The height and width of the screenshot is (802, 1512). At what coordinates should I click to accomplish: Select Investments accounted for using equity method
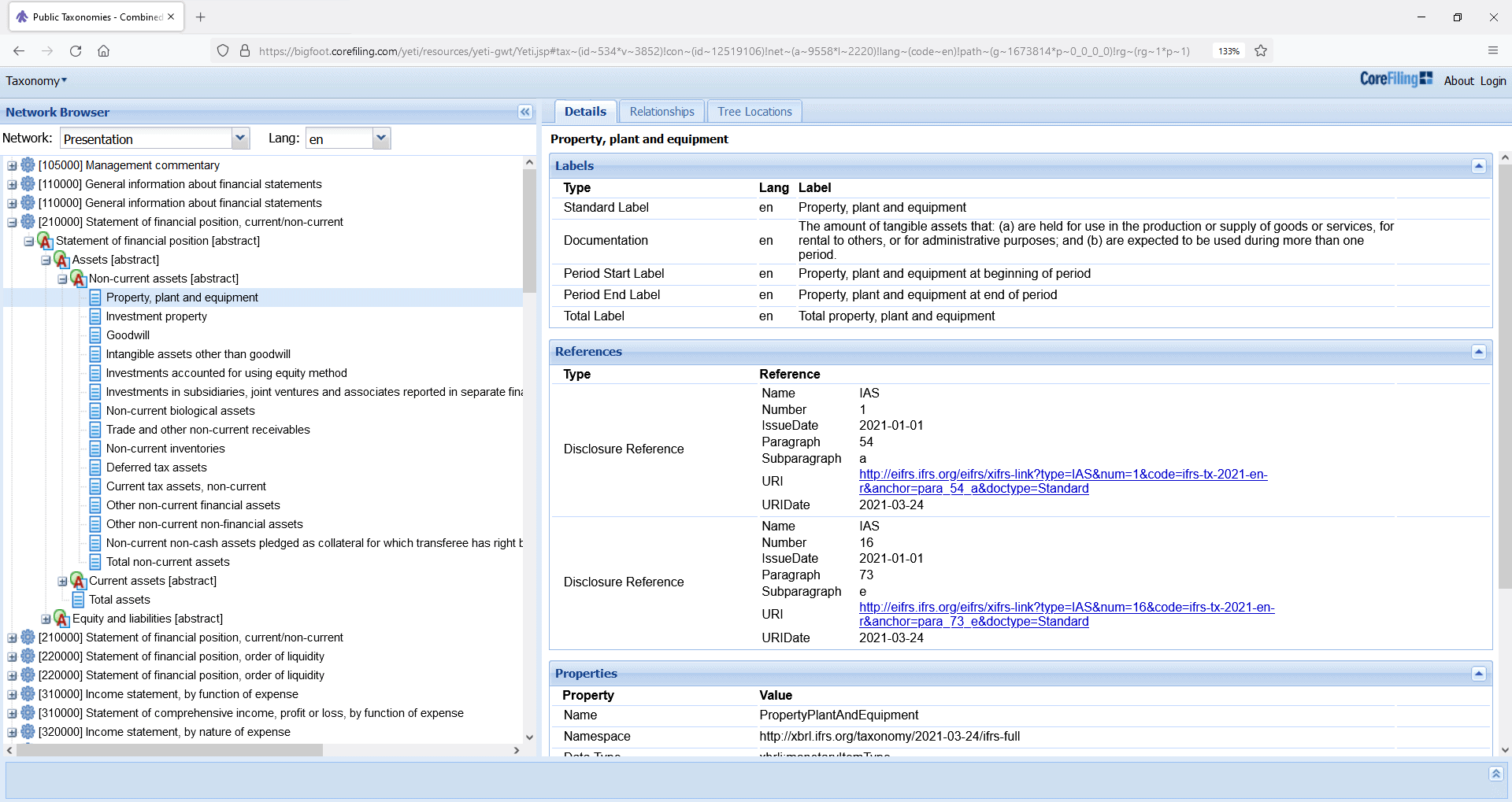click(x=226, y=373)
